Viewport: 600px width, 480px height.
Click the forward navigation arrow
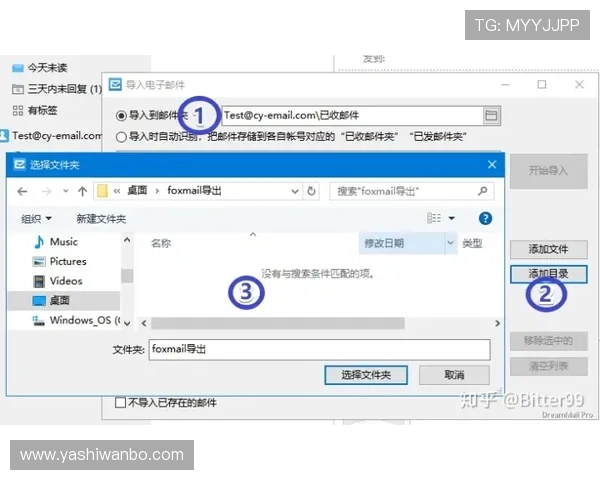coord(46,191)
